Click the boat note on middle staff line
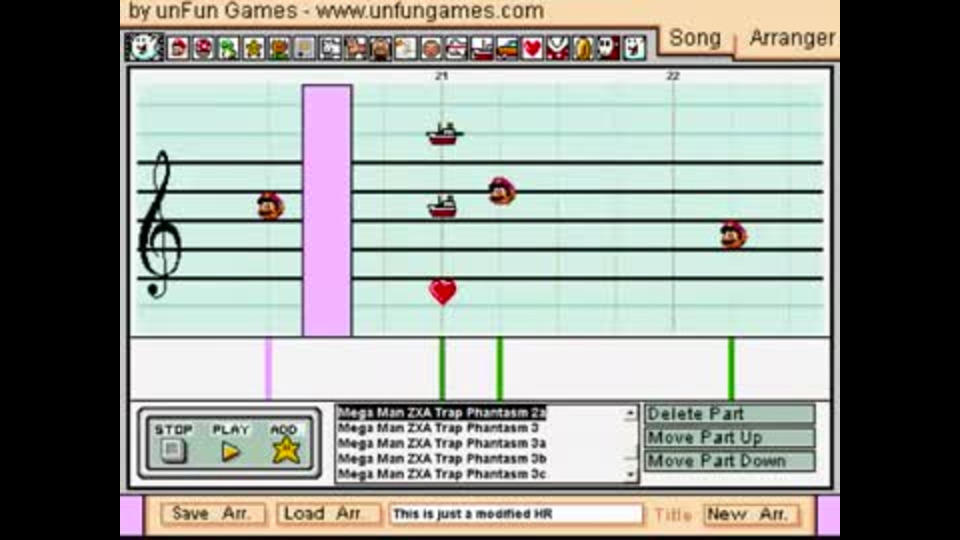 pos(443,206)
